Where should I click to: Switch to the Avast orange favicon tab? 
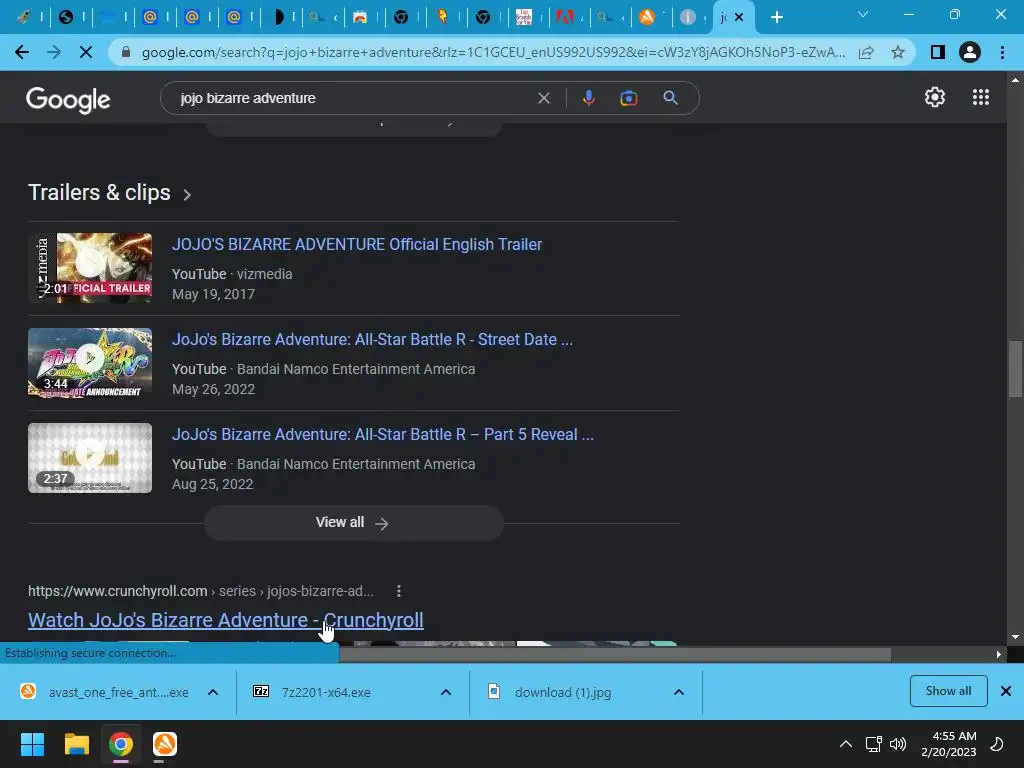(x=647, y=17)
